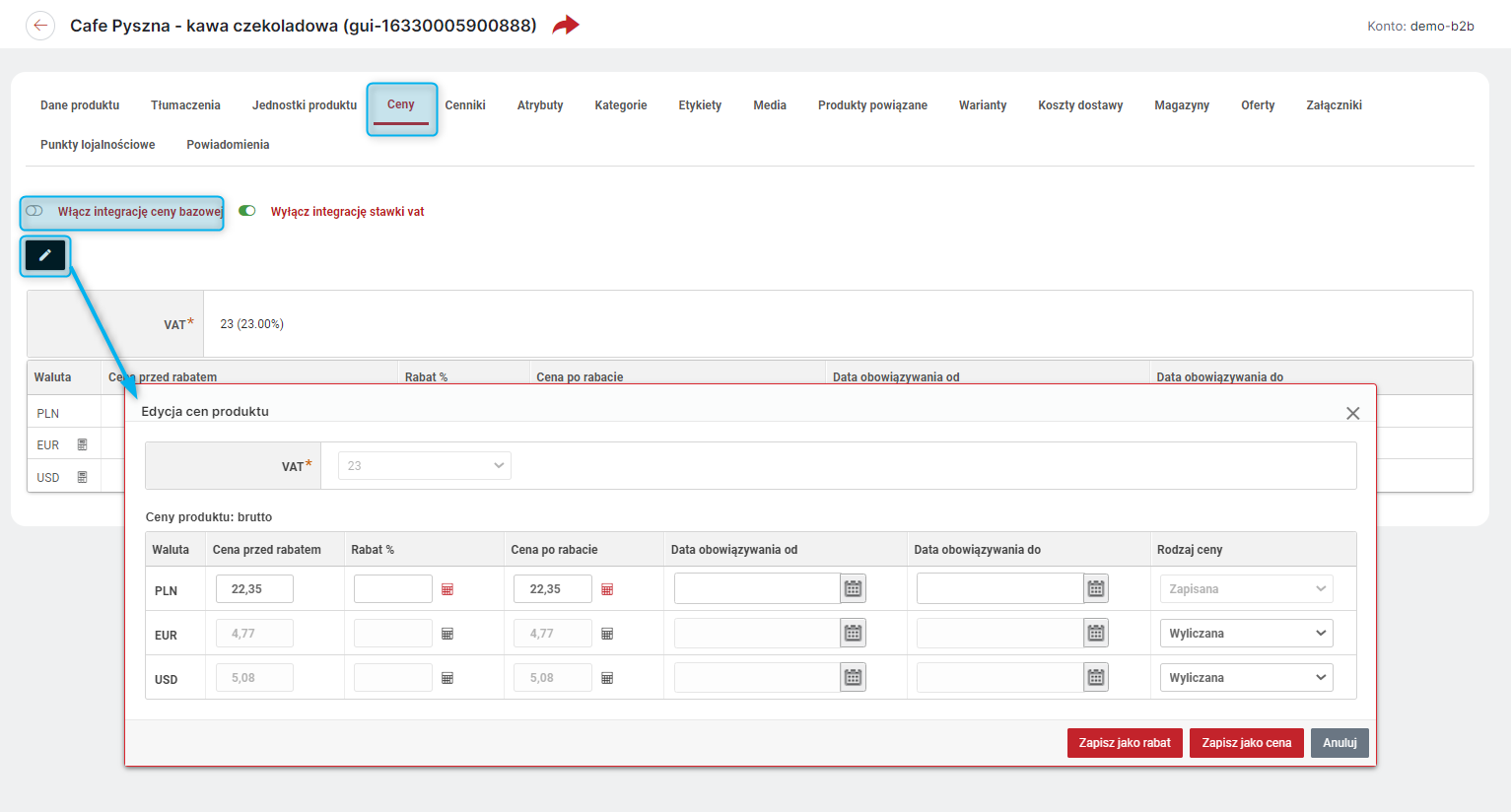This screenshot has height=812, width=1511.
Task: Go back using the arrow button
Action: pyautogui.click(x=40, y=26)
